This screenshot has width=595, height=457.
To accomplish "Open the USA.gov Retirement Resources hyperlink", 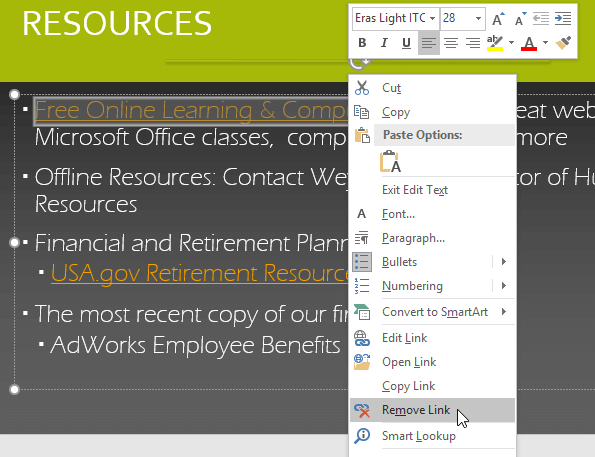I will click(200, 273).
